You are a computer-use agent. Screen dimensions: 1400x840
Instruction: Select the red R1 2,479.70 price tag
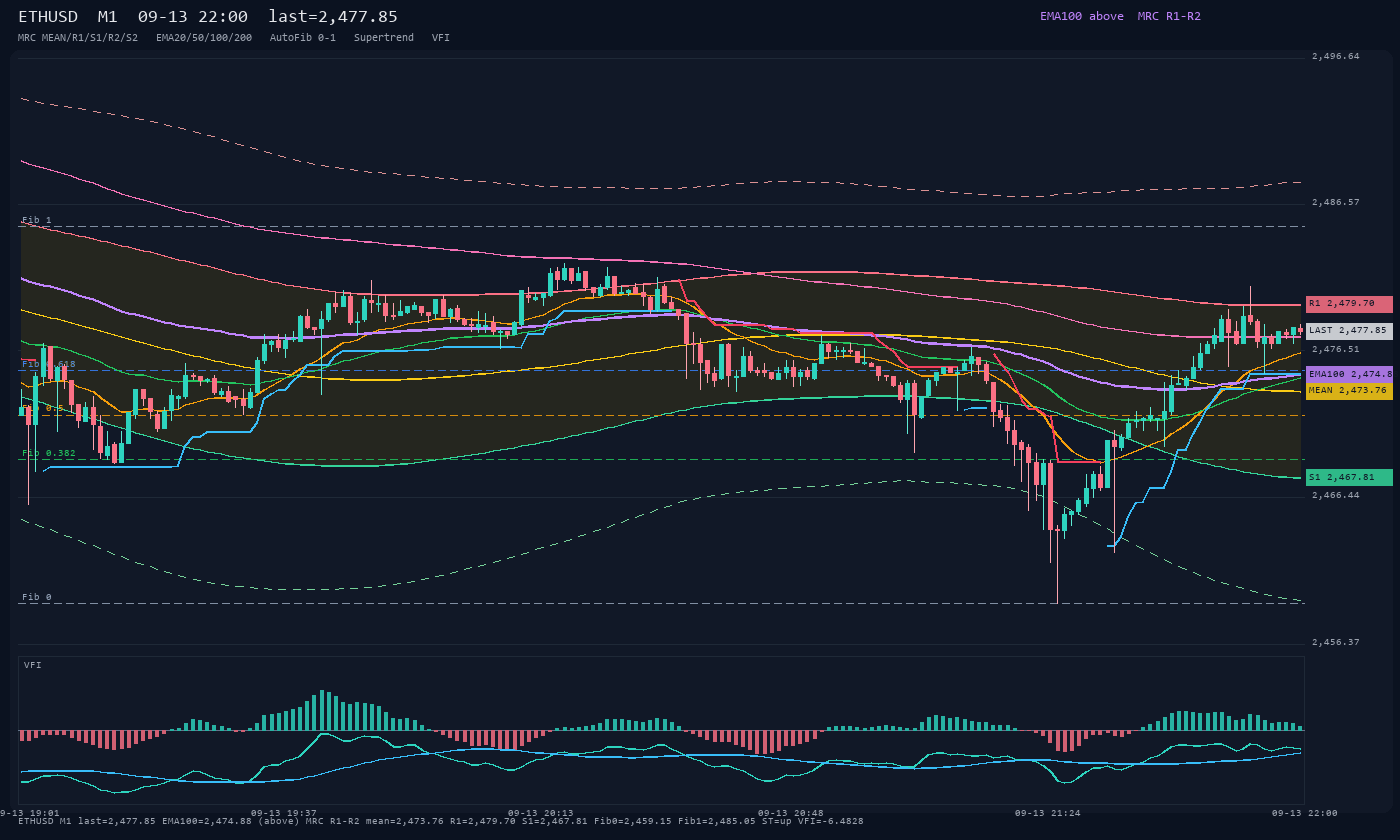click(x=1349, y=304)
